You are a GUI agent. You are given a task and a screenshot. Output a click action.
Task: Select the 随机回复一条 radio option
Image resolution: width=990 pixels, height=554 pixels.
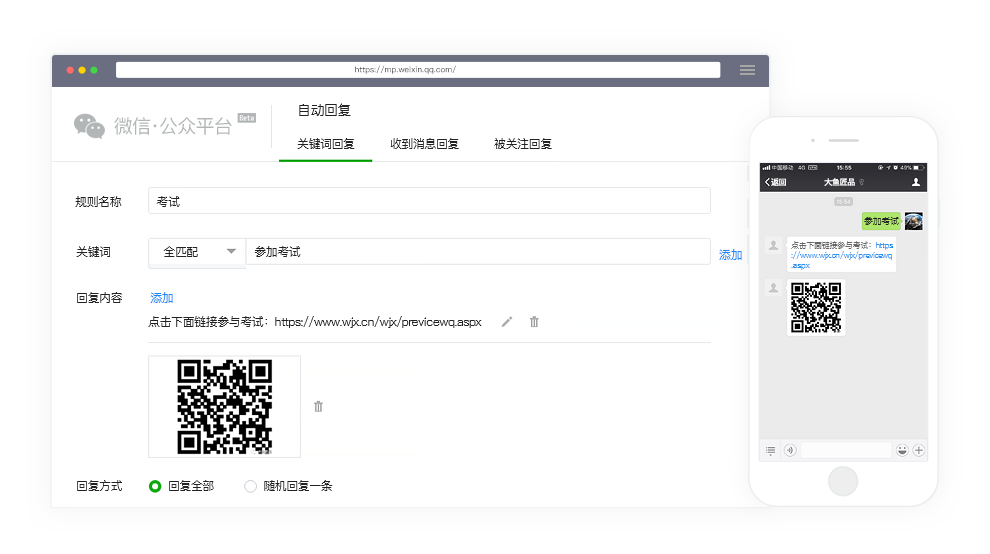(x=251, y=486)
